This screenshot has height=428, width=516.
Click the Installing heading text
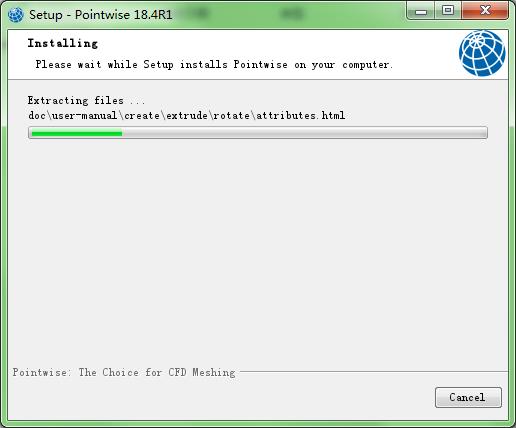(62, 43)
